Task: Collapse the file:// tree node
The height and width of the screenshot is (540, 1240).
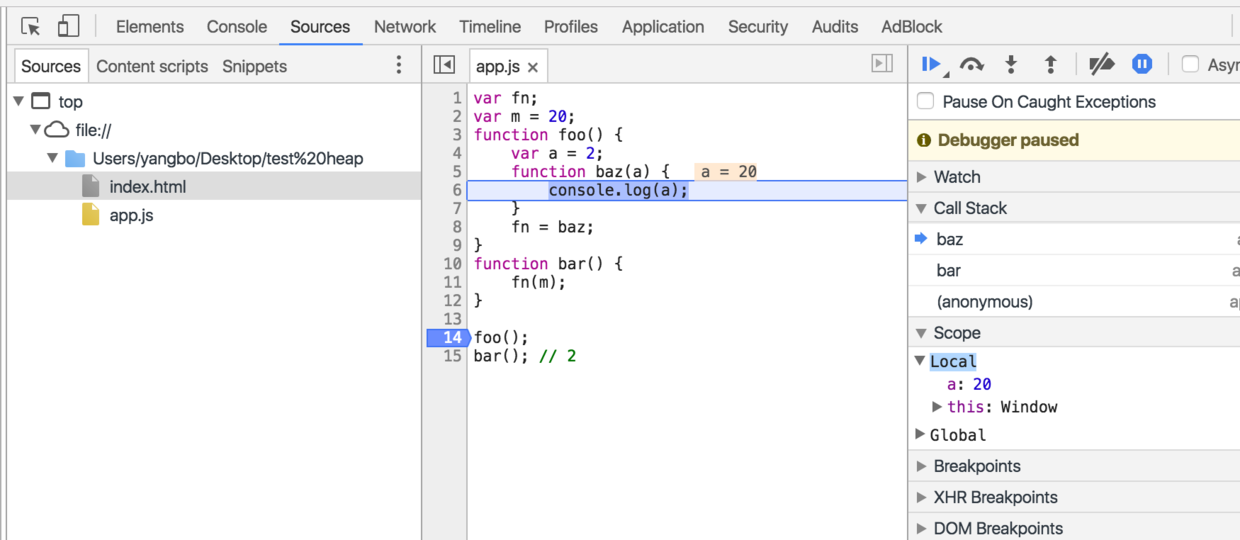Action: (35, 130)
